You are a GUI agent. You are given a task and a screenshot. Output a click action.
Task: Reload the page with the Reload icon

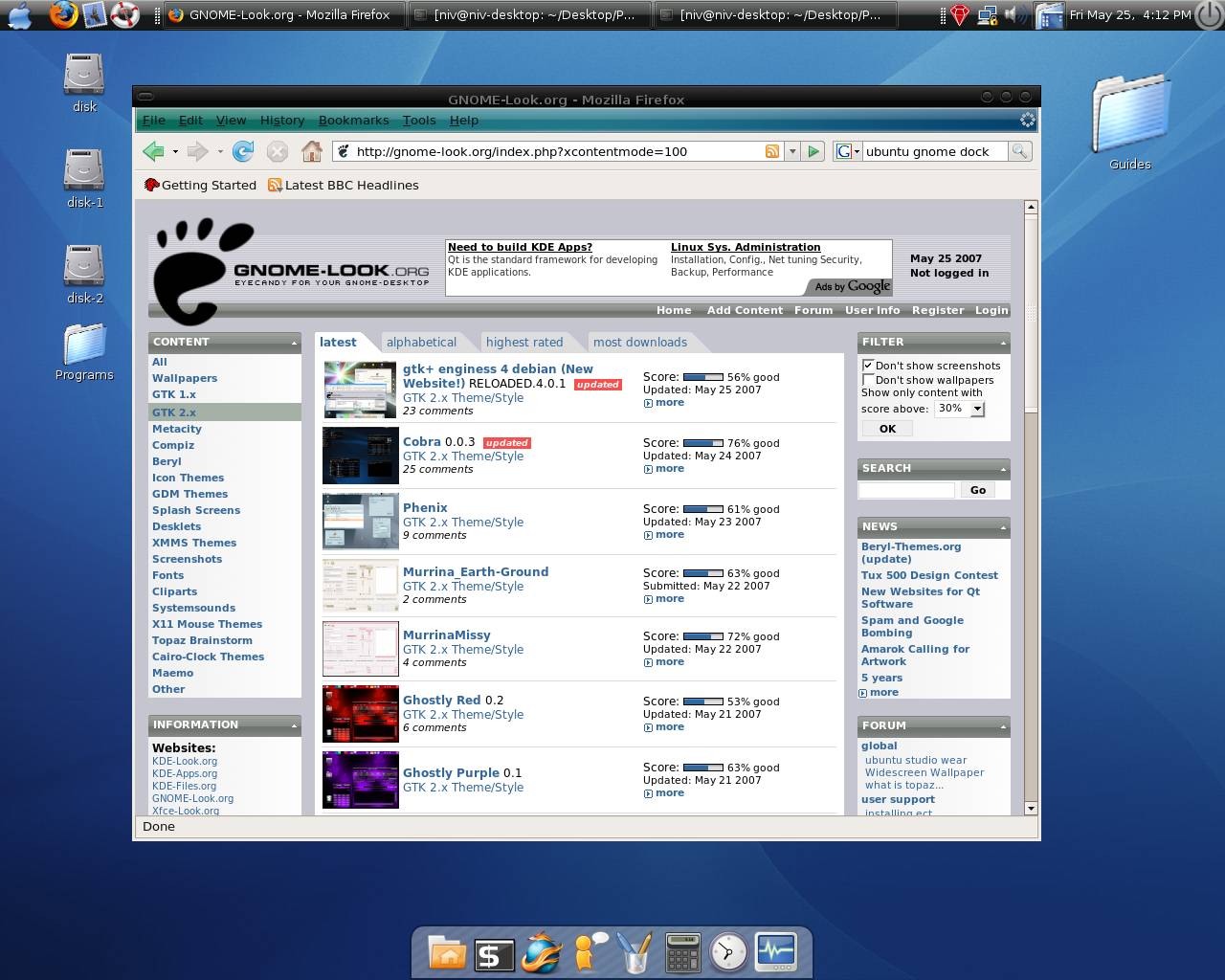243,151
